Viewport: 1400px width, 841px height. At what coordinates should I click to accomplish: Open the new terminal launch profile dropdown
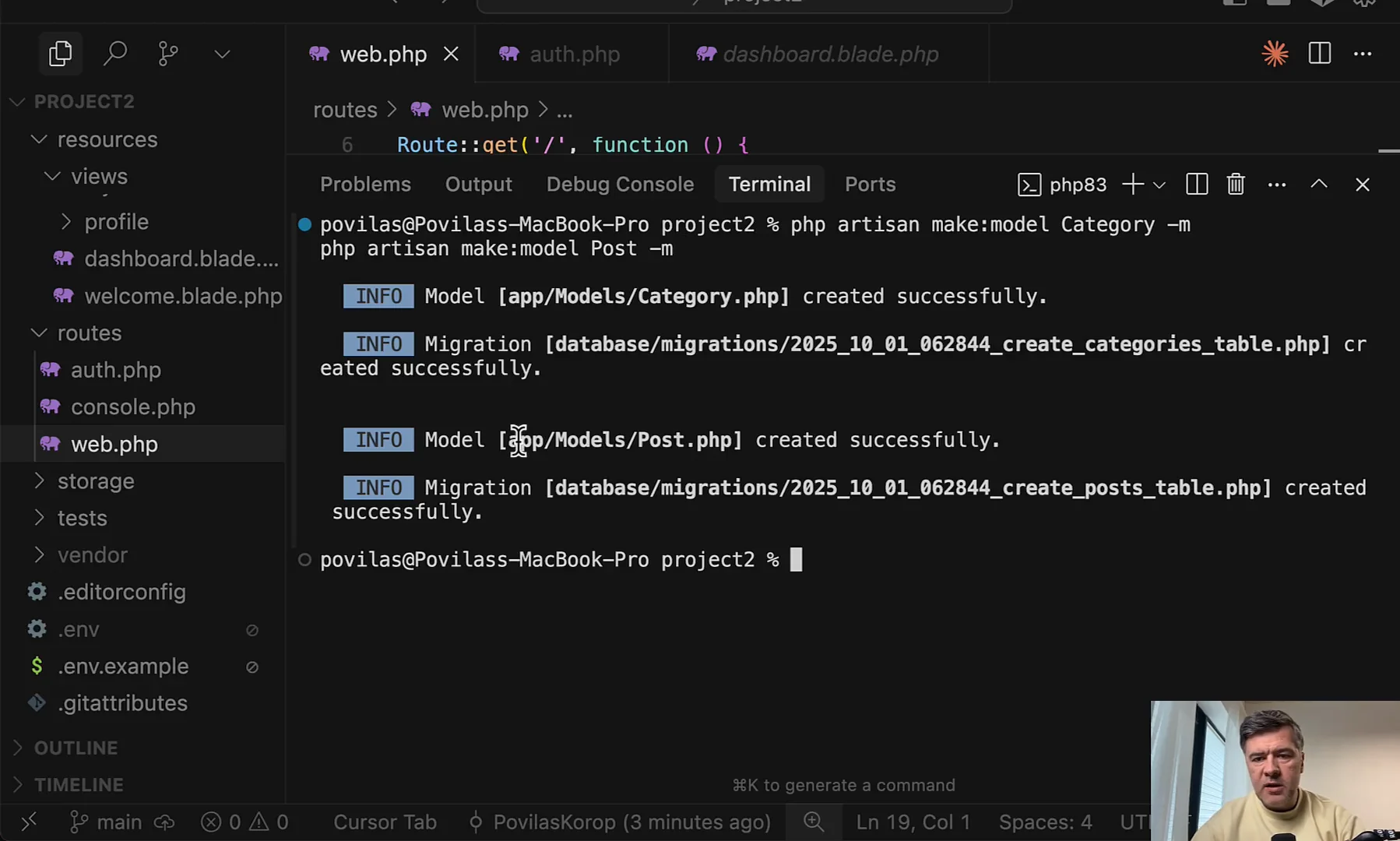click(1159, 185)
